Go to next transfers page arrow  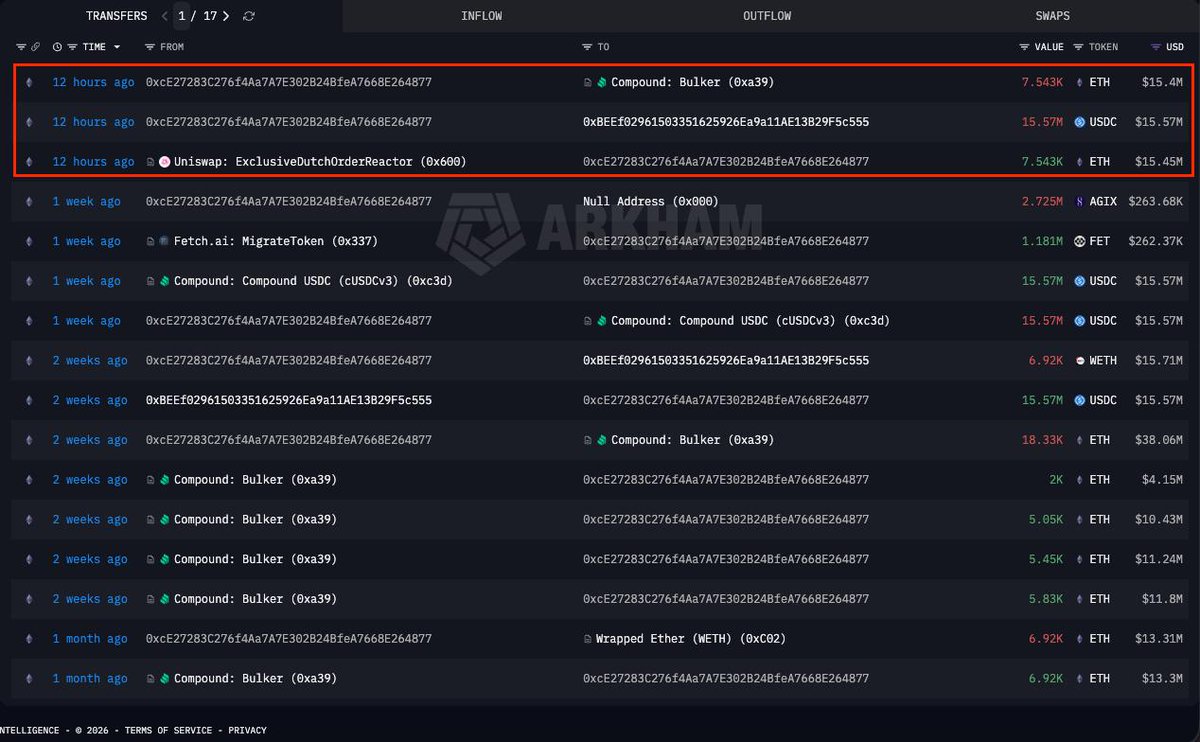coord(226,16)
